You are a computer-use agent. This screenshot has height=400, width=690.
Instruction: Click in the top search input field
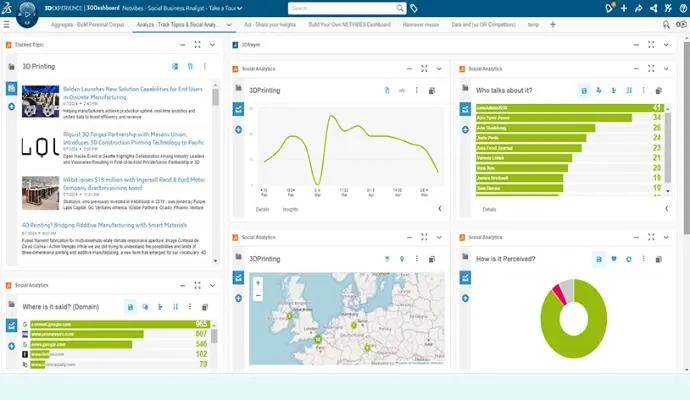tap(342, 8)
